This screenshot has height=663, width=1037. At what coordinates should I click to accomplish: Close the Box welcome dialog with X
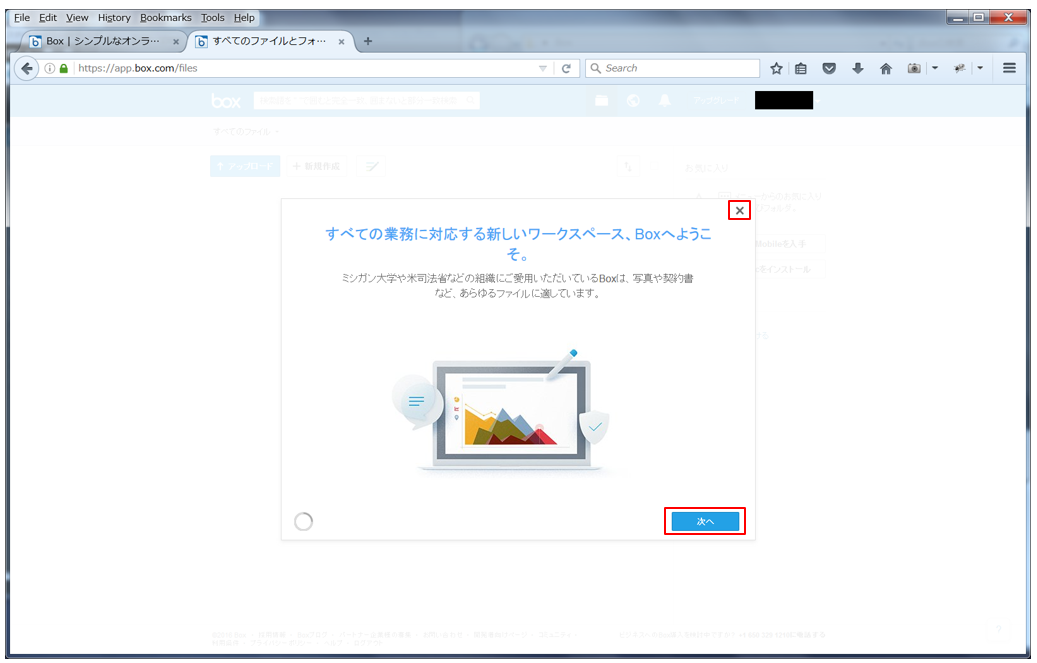click(x=739, y=210)
